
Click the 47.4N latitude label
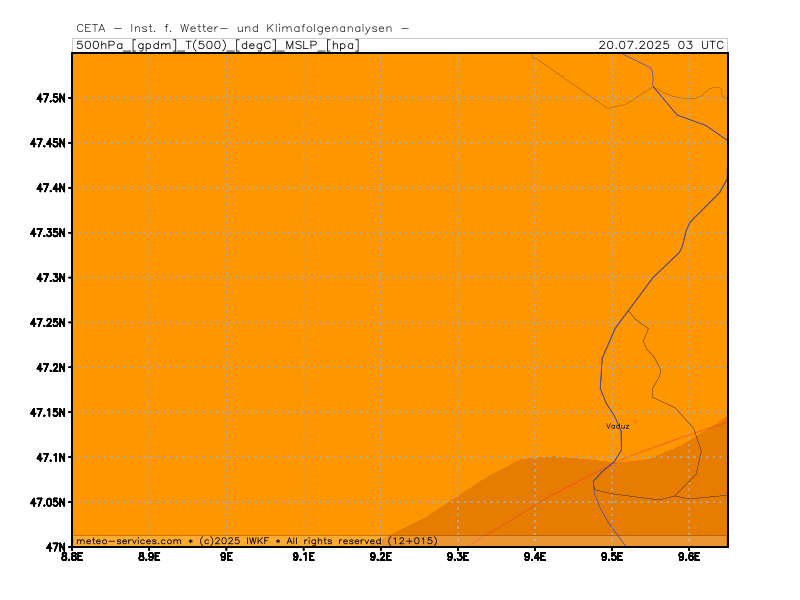[51, 188]
